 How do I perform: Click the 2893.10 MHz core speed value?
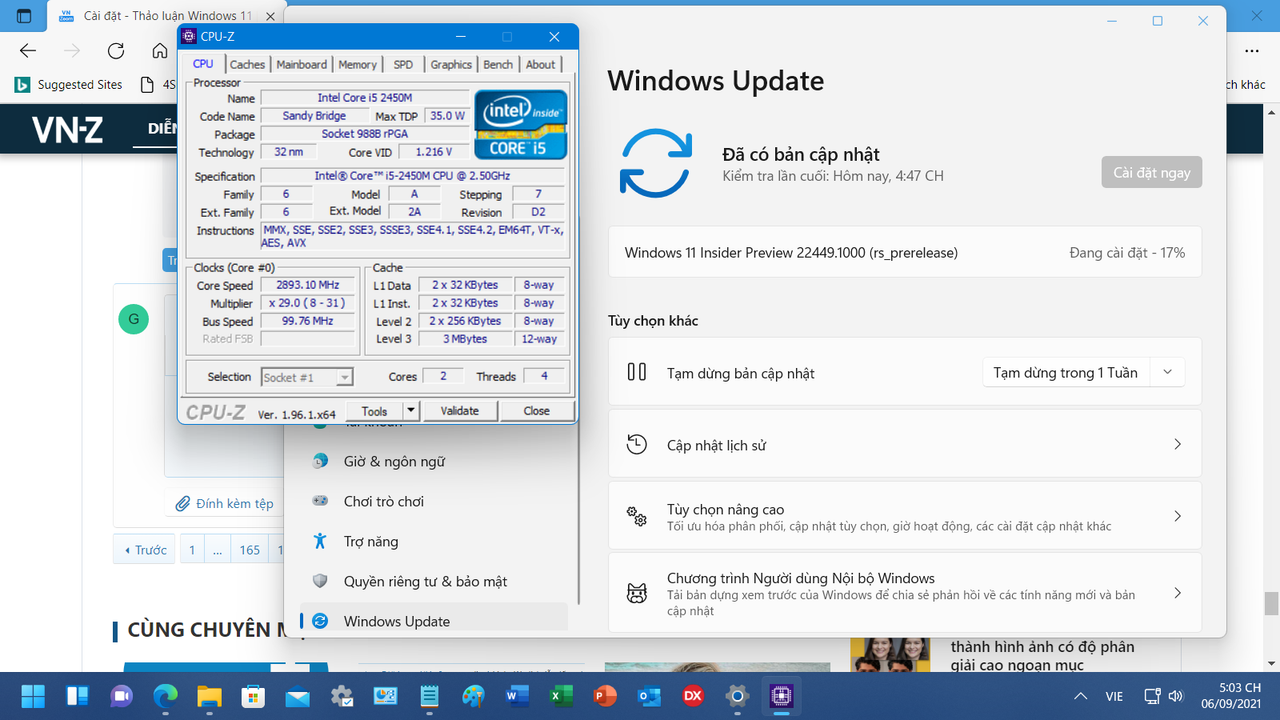308,285
